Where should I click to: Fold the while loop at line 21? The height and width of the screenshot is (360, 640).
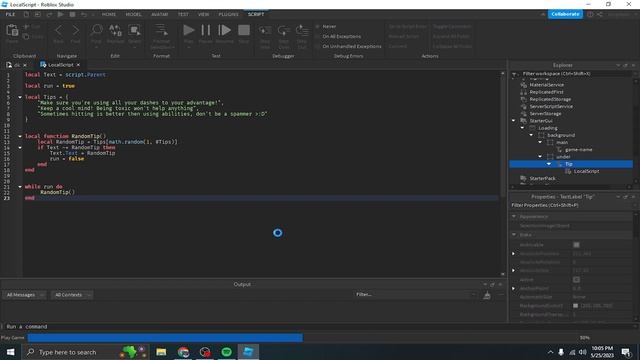point(20,187)
